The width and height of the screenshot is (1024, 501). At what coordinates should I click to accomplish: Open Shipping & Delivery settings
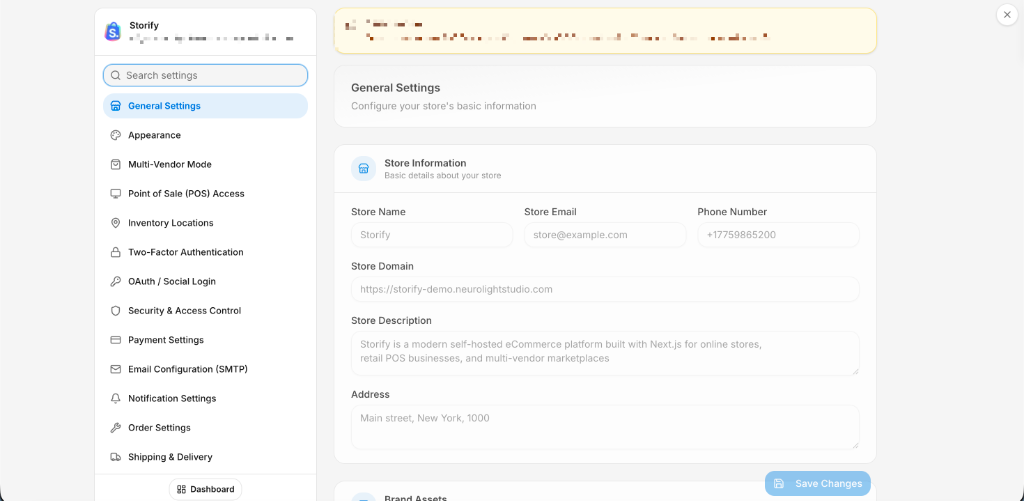click(205, 457)
